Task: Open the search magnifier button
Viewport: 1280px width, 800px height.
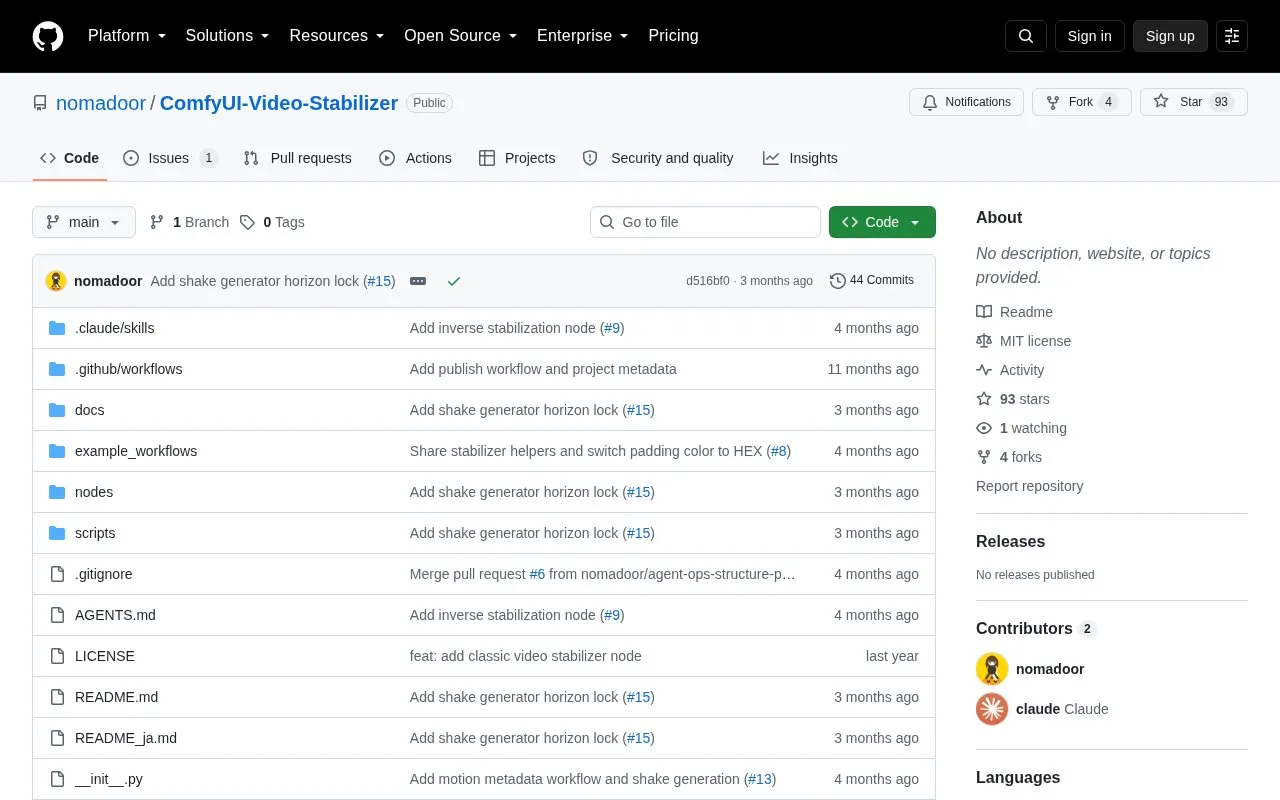Action: (1026, 36)
